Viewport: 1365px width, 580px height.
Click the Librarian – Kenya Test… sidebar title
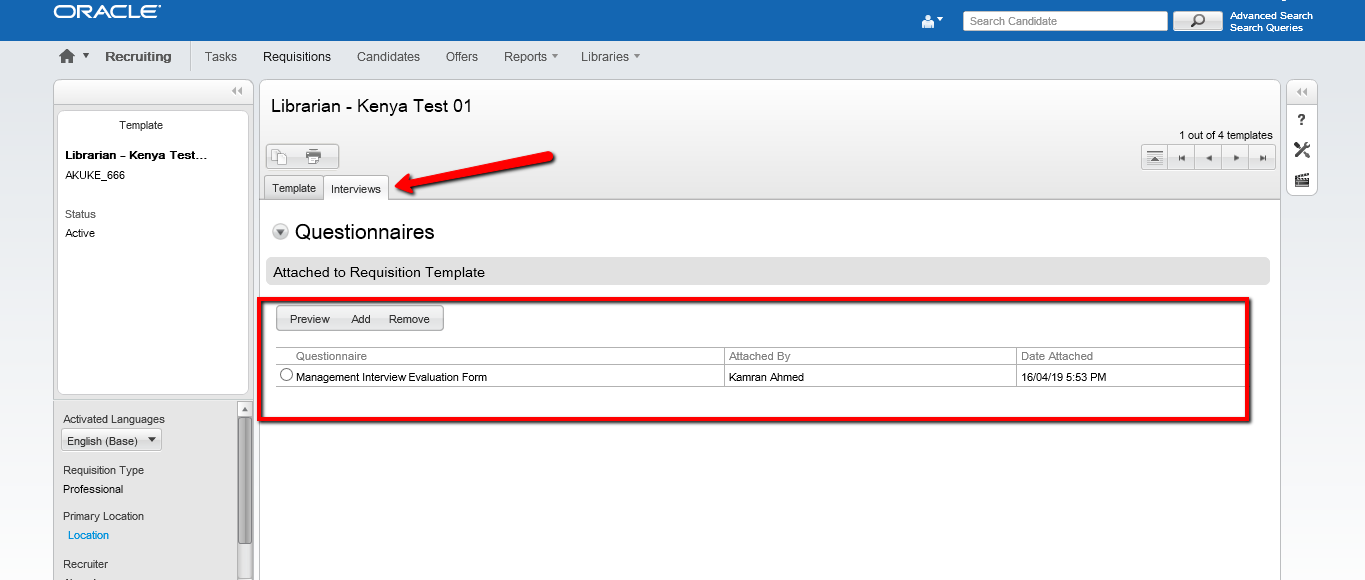click(x=136, y=155)
